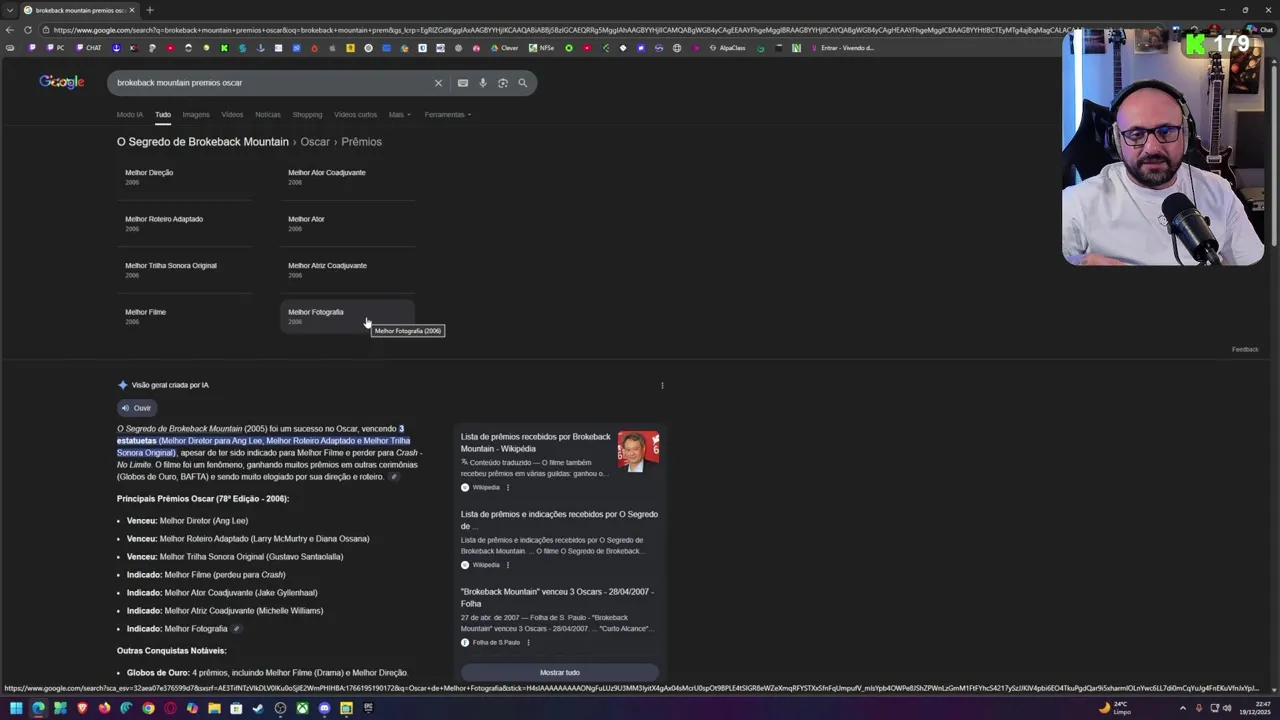
Task: Open Epic Games launcher from the taskbar
Action: point(368,708)
